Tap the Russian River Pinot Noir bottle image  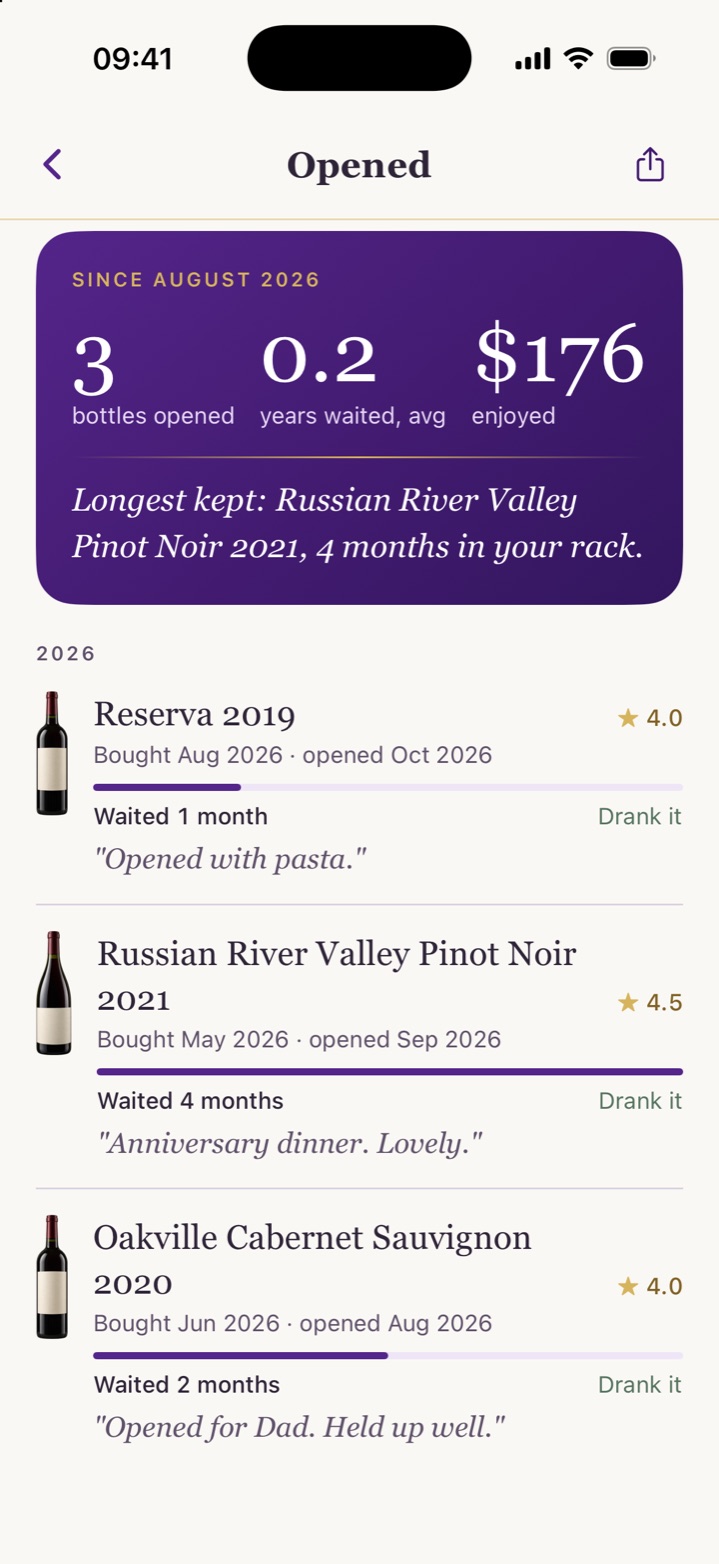click(54, 993)
